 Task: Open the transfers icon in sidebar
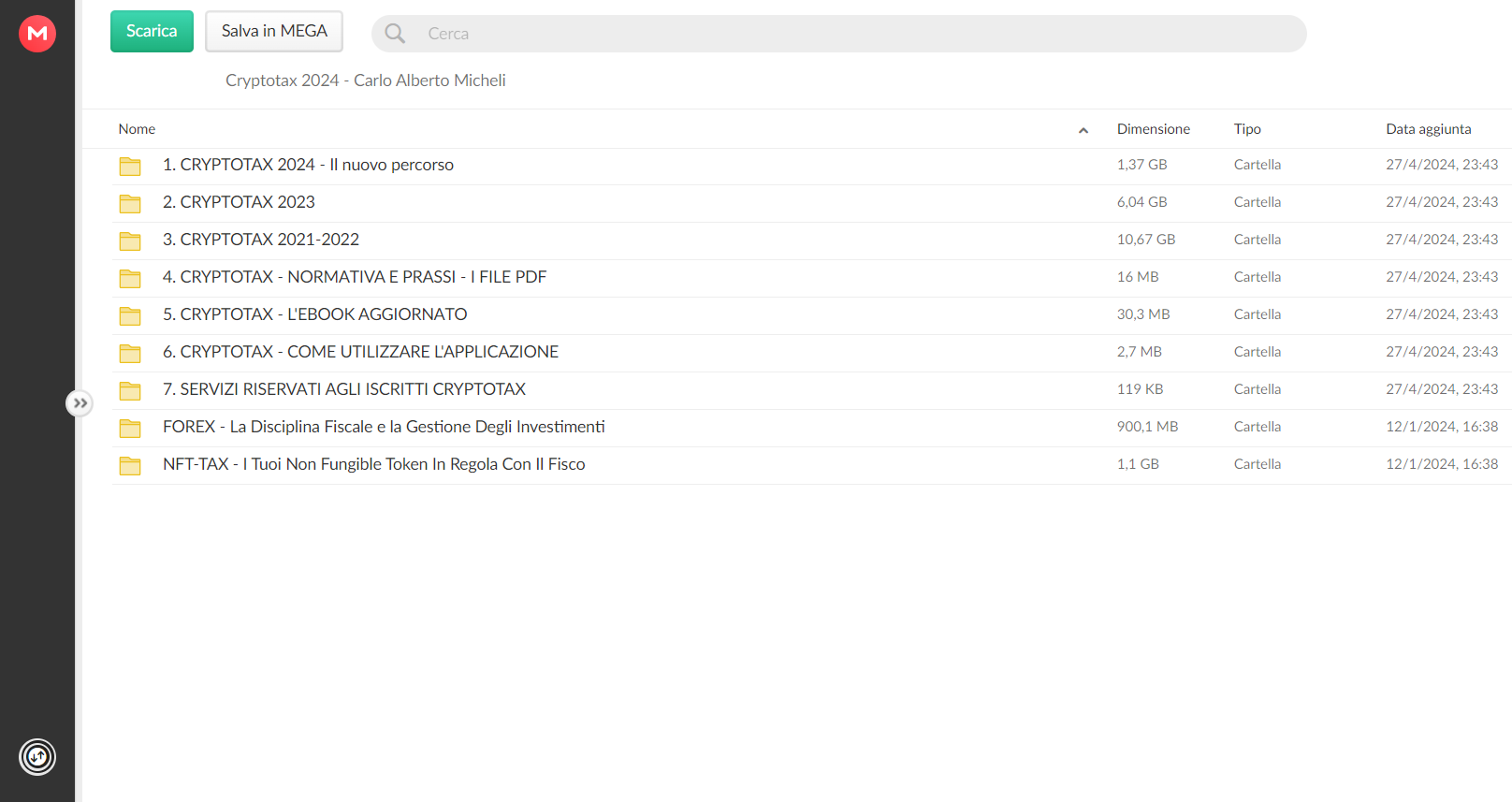37,757
